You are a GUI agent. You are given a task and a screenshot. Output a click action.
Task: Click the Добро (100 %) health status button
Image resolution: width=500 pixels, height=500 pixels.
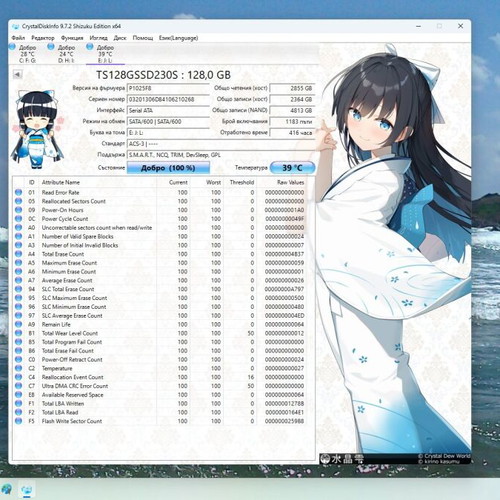168,168
